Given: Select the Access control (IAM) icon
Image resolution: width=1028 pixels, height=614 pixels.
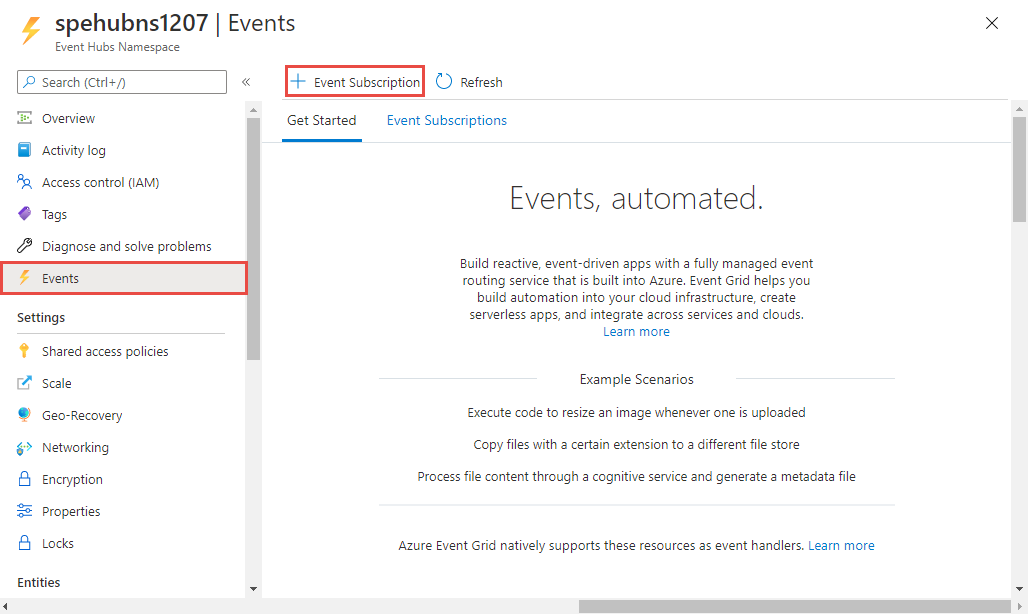Looking at the screenshot, I should point(25,182).
